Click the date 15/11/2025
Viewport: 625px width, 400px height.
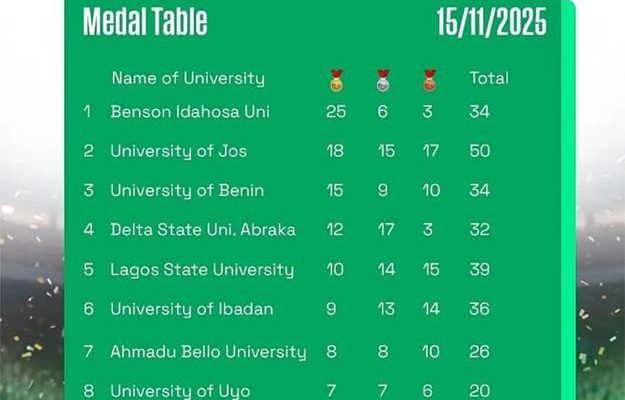(x=491, y=22)
